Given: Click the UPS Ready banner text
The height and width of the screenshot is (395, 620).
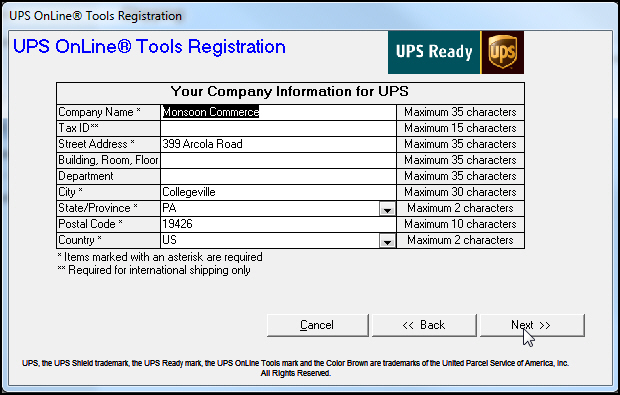Looking at the screenshot, I should pos(434,52).
